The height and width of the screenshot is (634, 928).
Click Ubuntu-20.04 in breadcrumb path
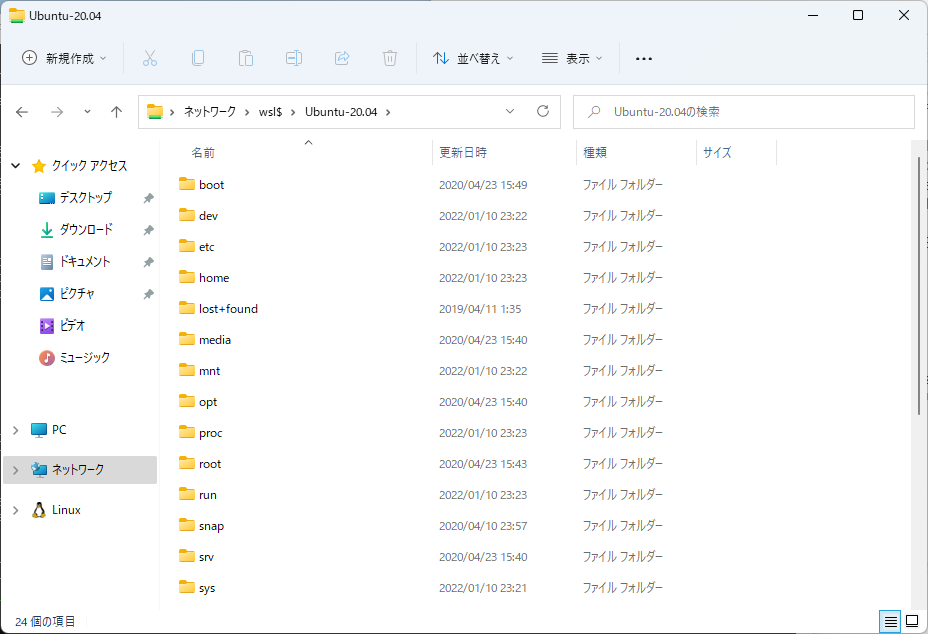coord(341,112)
